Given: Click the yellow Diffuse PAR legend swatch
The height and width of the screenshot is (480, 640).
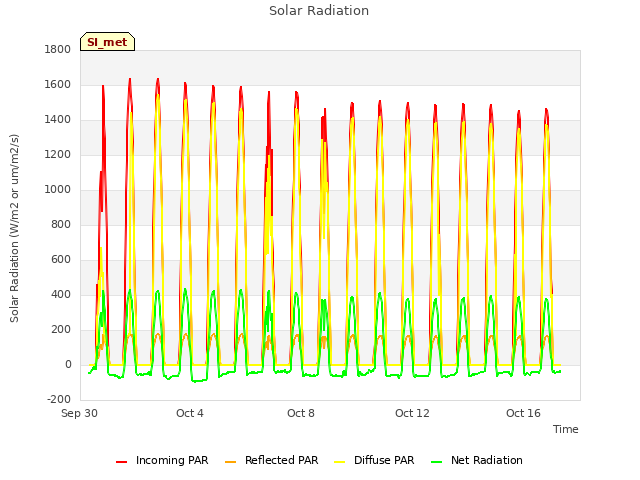Looking at the screenshot, I should point(340,462).
